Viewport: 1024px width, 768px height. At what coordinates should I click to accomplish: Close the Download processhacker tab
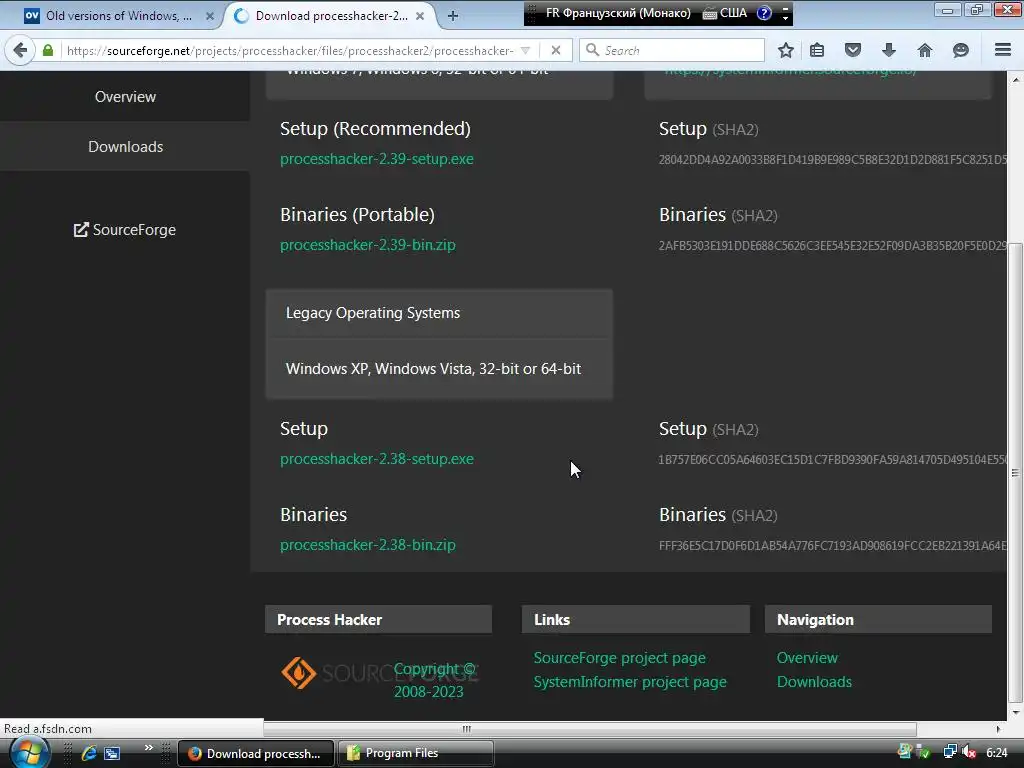coord(420,16)
